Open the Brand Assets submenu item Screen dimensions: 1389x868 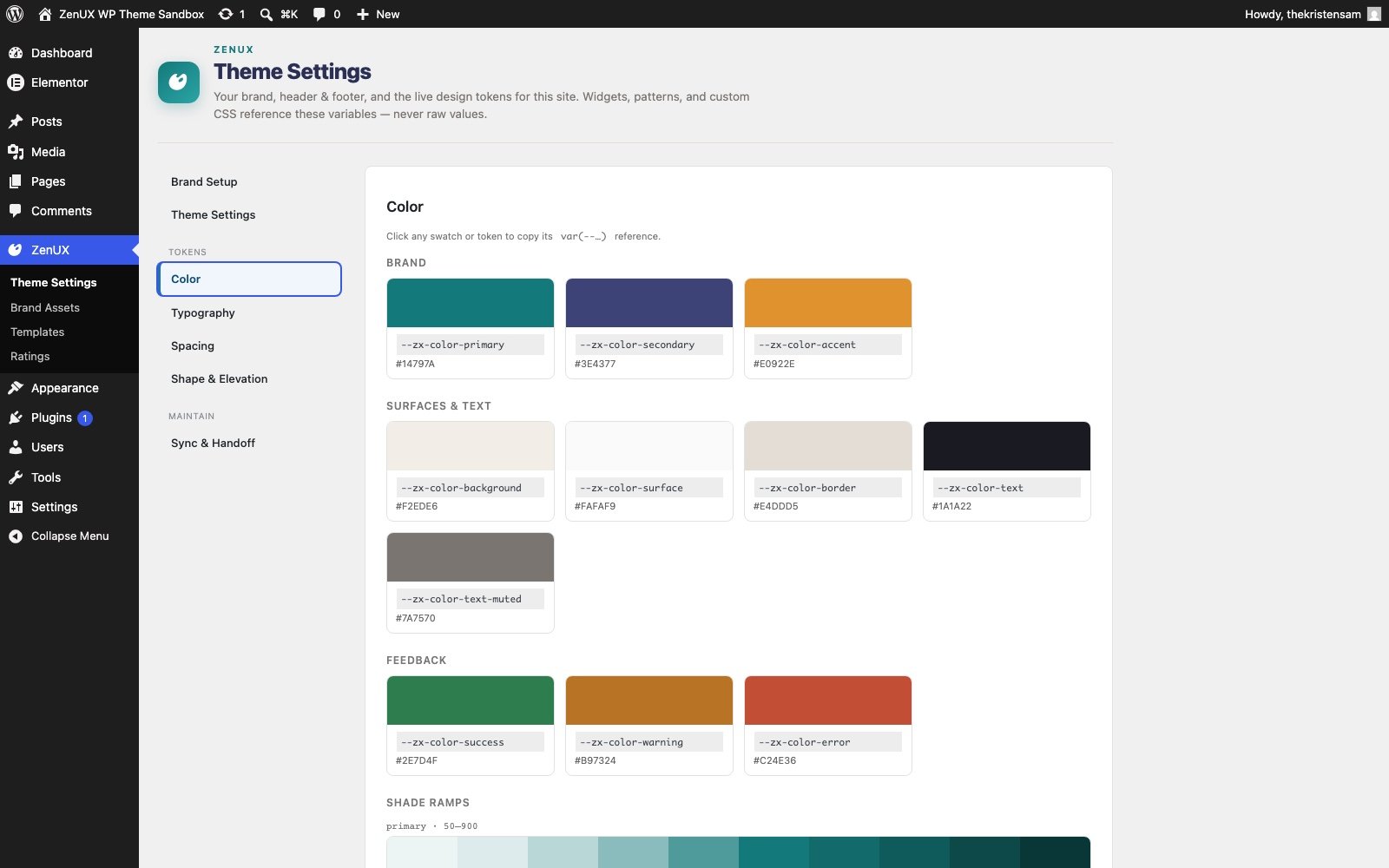(45, 307)
